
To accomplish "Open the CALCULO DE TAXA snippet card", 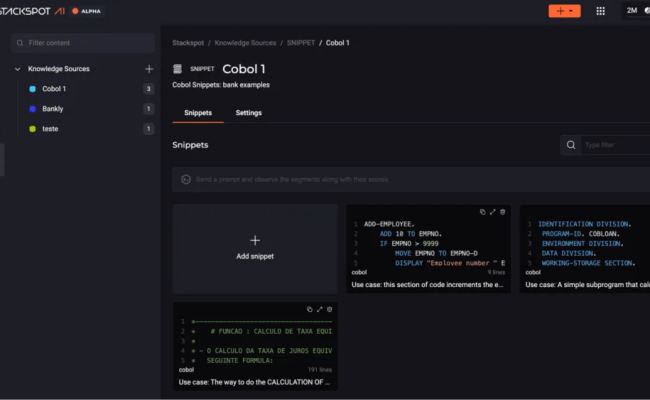I will coord(255,347).
